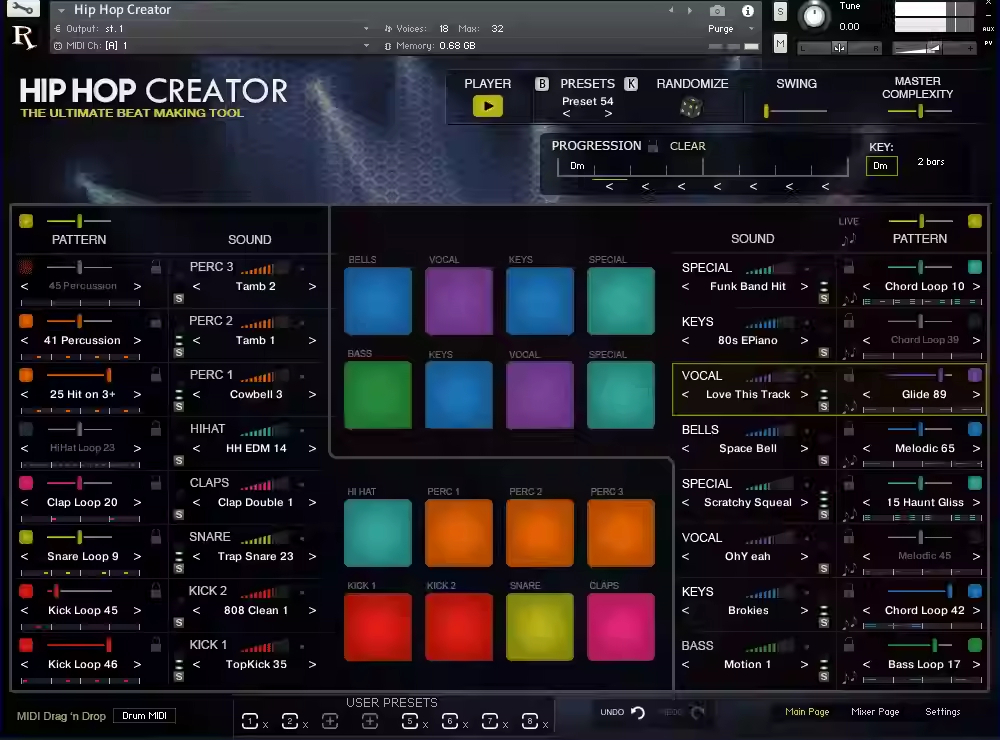Select next sound after Cowbell 3

coord(312,394)
